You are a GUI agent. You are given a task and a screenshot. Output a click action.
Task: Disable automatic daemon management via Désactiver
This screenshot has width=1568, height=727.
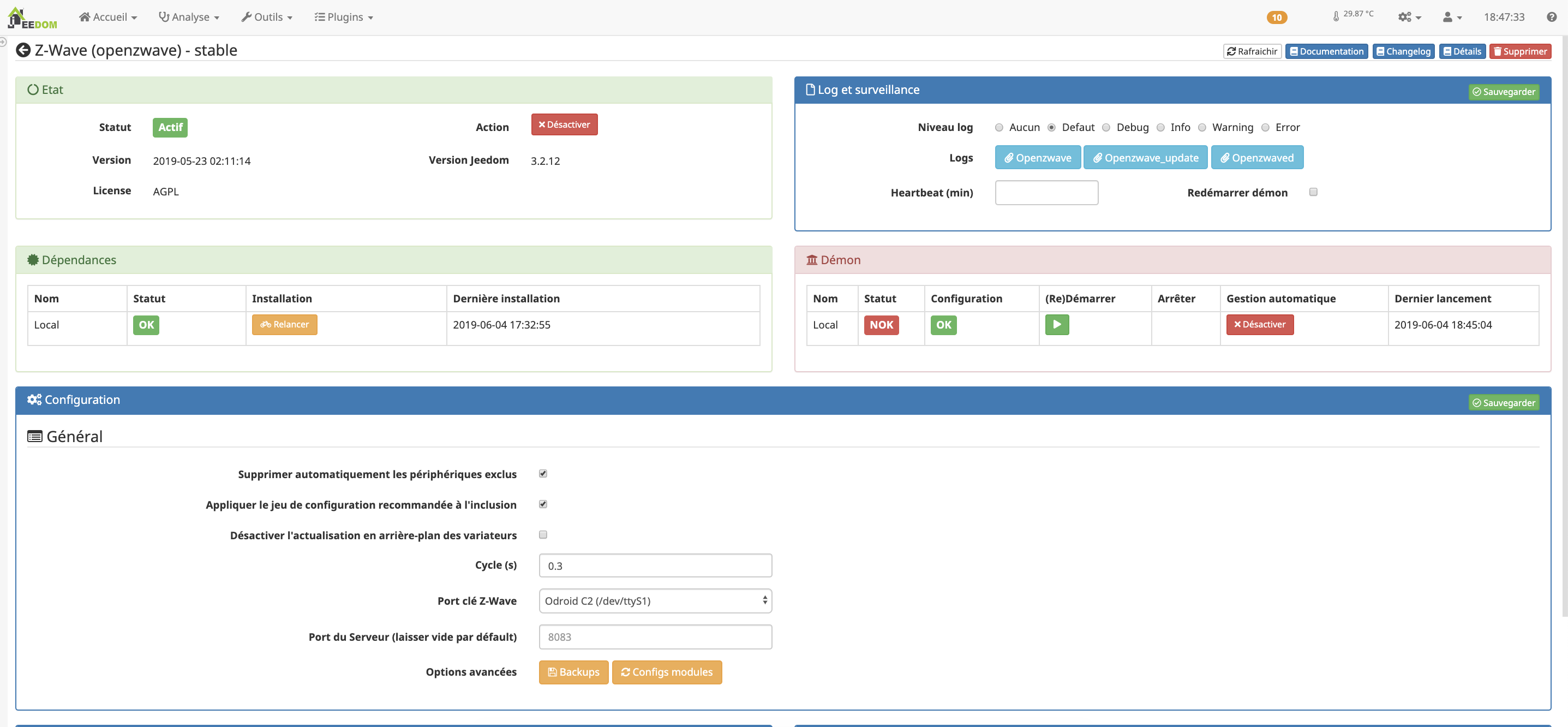(1259, 325)
